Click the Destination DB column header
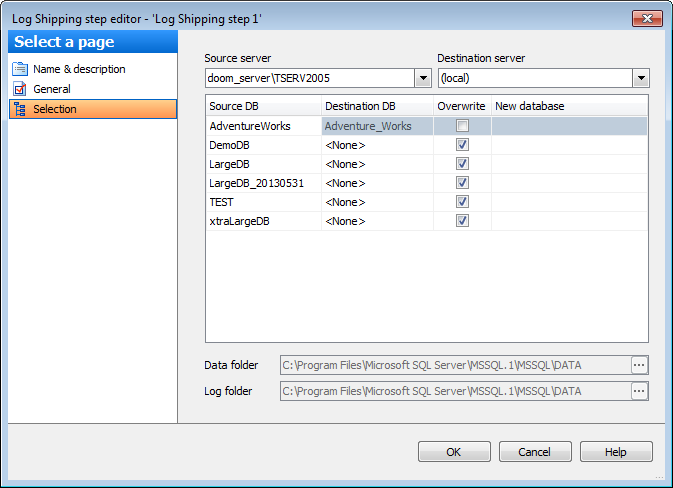The height and width of the screenshot is (488, 673). click(x=377, y=106)
